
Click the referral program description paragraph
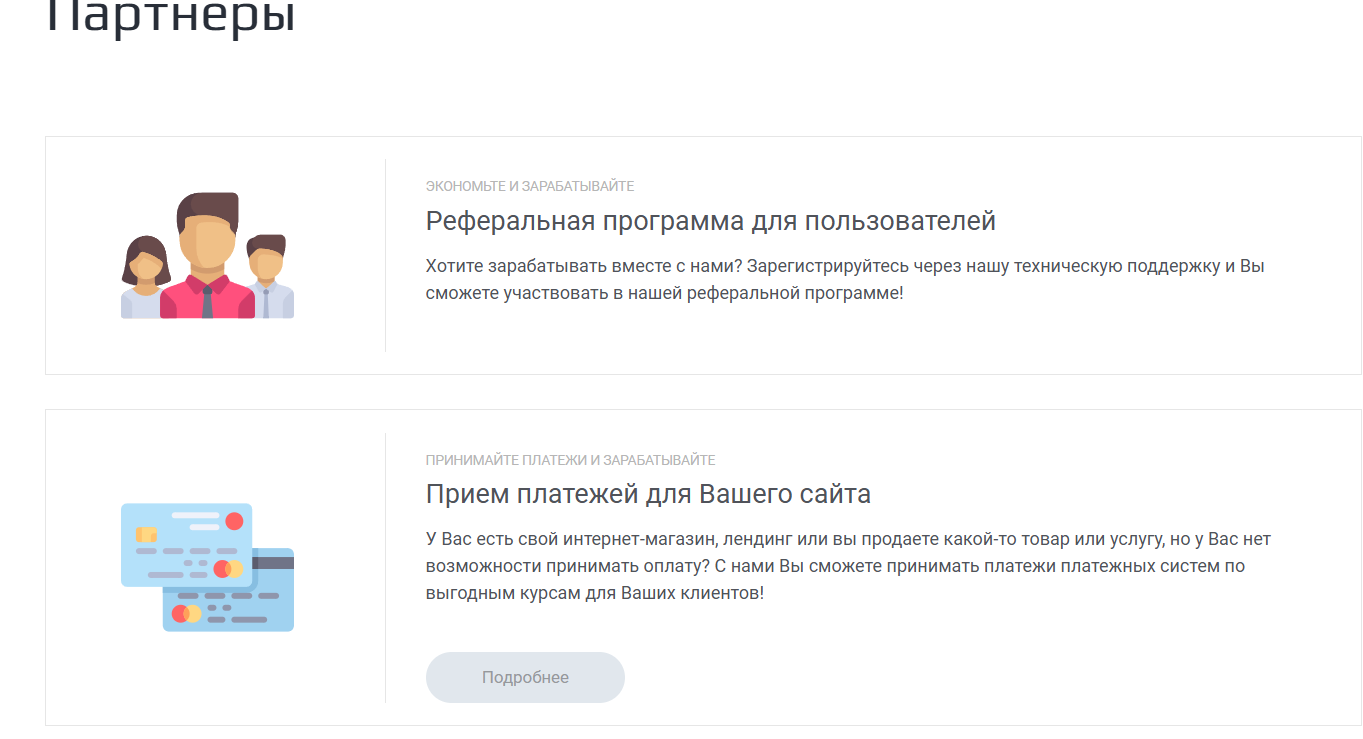coord(845,281)
